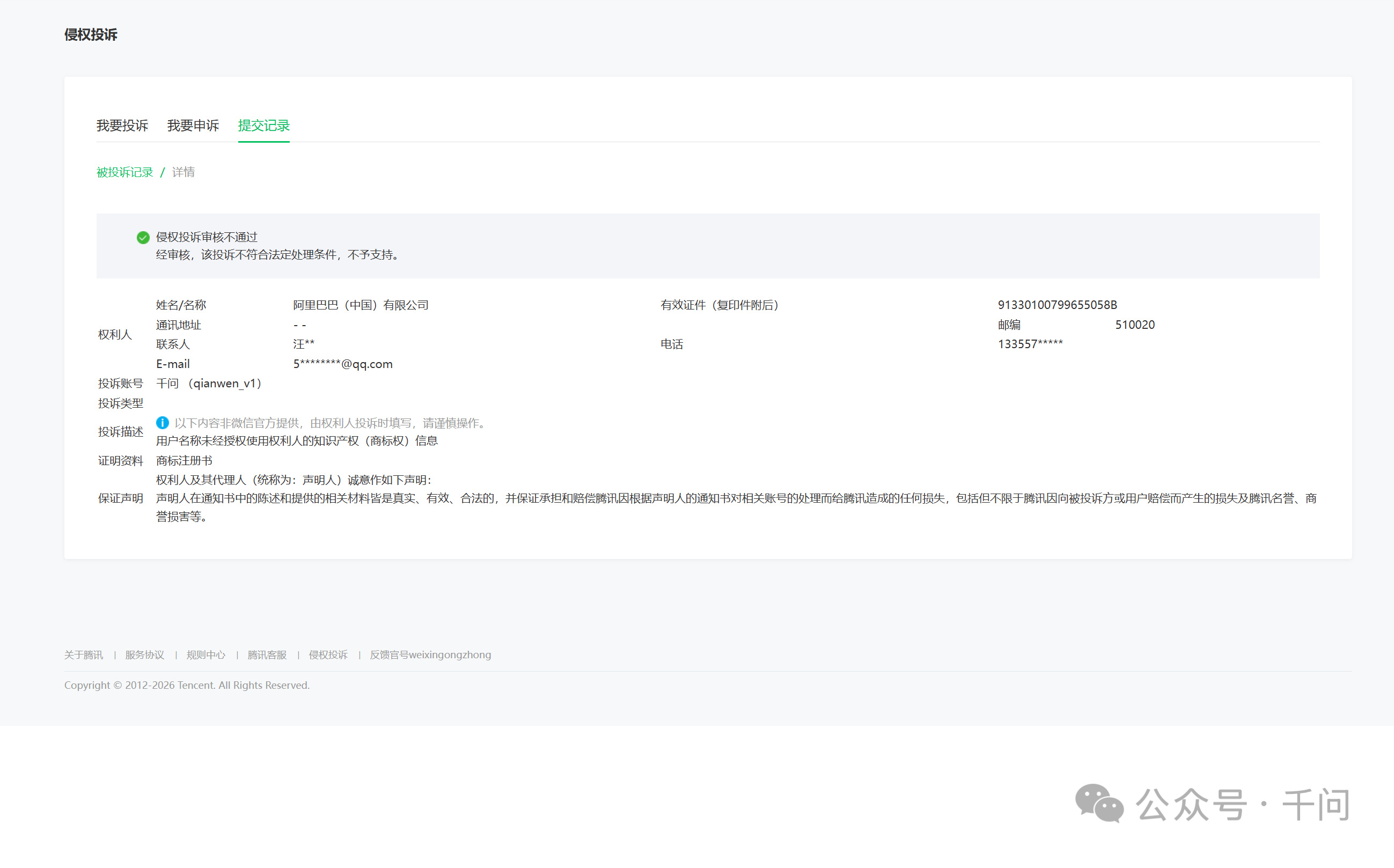Go back to 被投诉记录 breadcrumb
Screen dimensions: 1394x868
pyautogui.click(x=124, y=172)
